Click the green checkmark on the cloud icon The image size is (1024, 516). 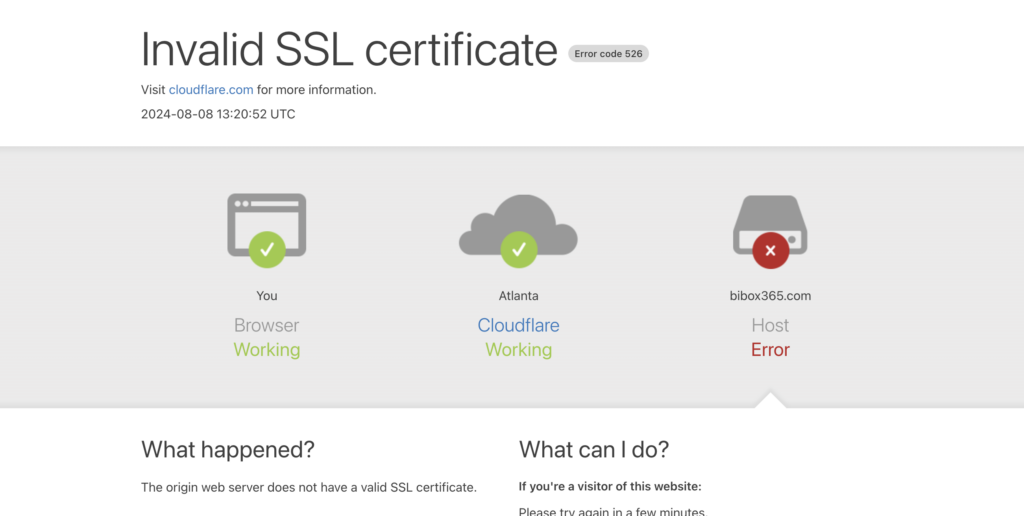518,250
